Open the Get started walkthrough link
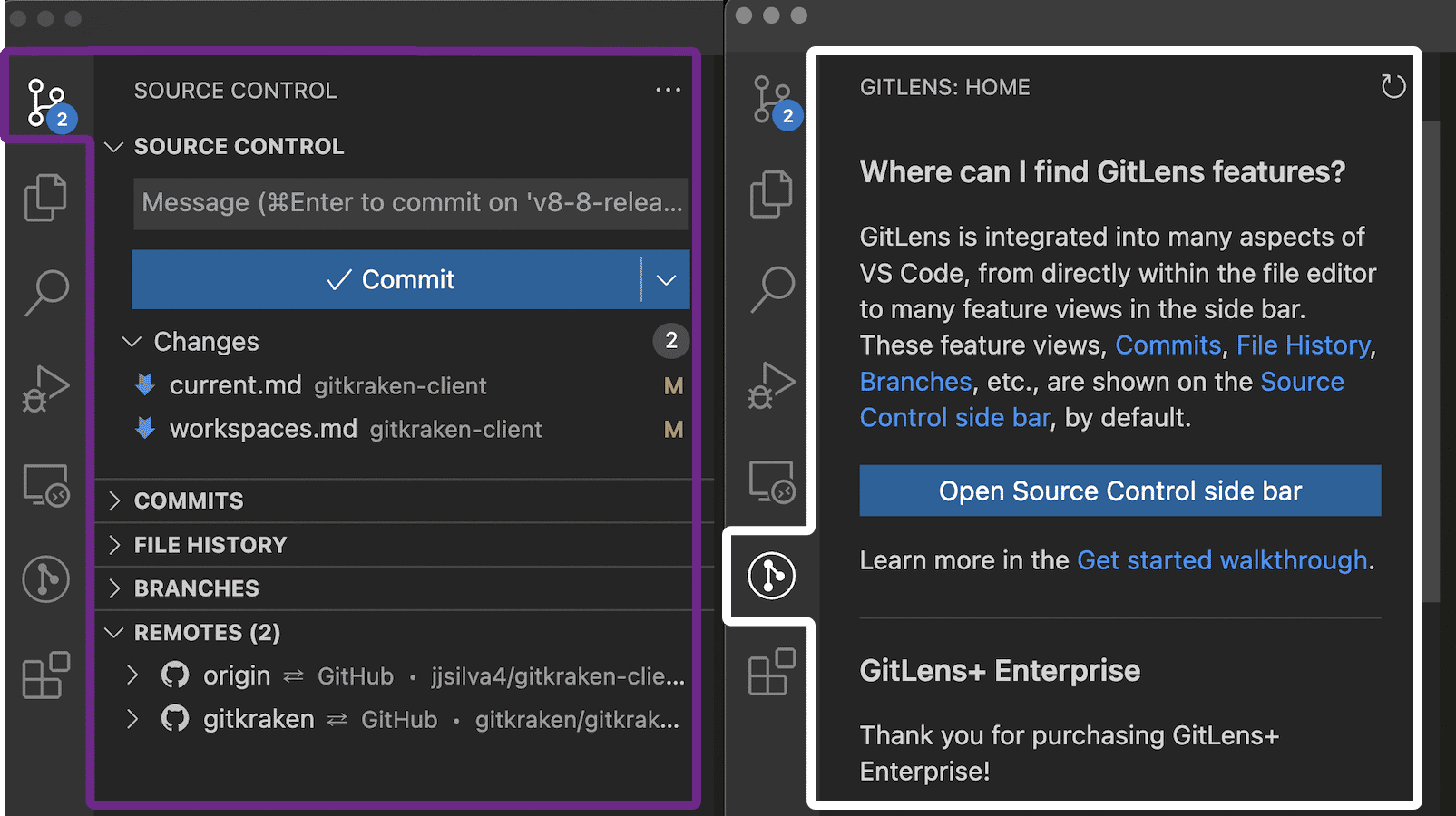Viewport: 1456px width, 816px height. pyautogui.click(x=1222, y=560)
